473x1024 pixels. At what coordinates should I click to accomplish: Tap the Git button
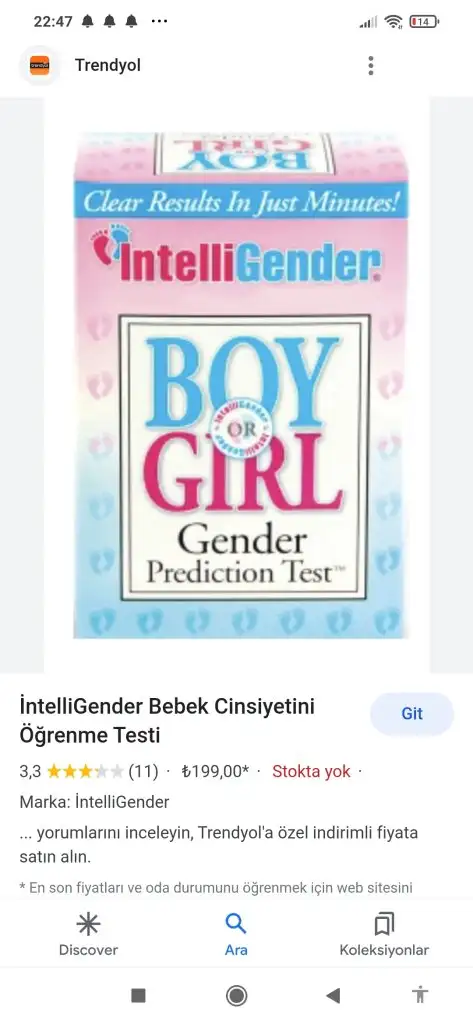tap(412, 714)
